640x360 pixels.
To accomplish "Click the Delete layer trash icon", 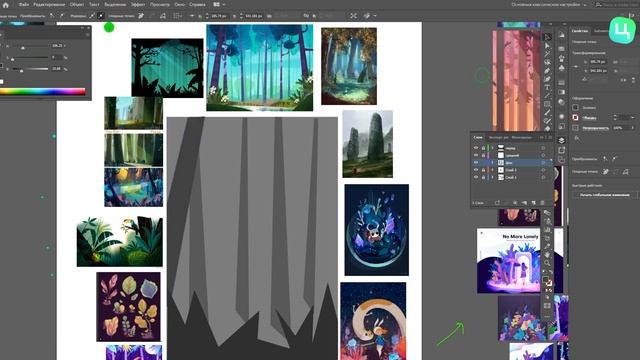I will (x=542, y=202).
